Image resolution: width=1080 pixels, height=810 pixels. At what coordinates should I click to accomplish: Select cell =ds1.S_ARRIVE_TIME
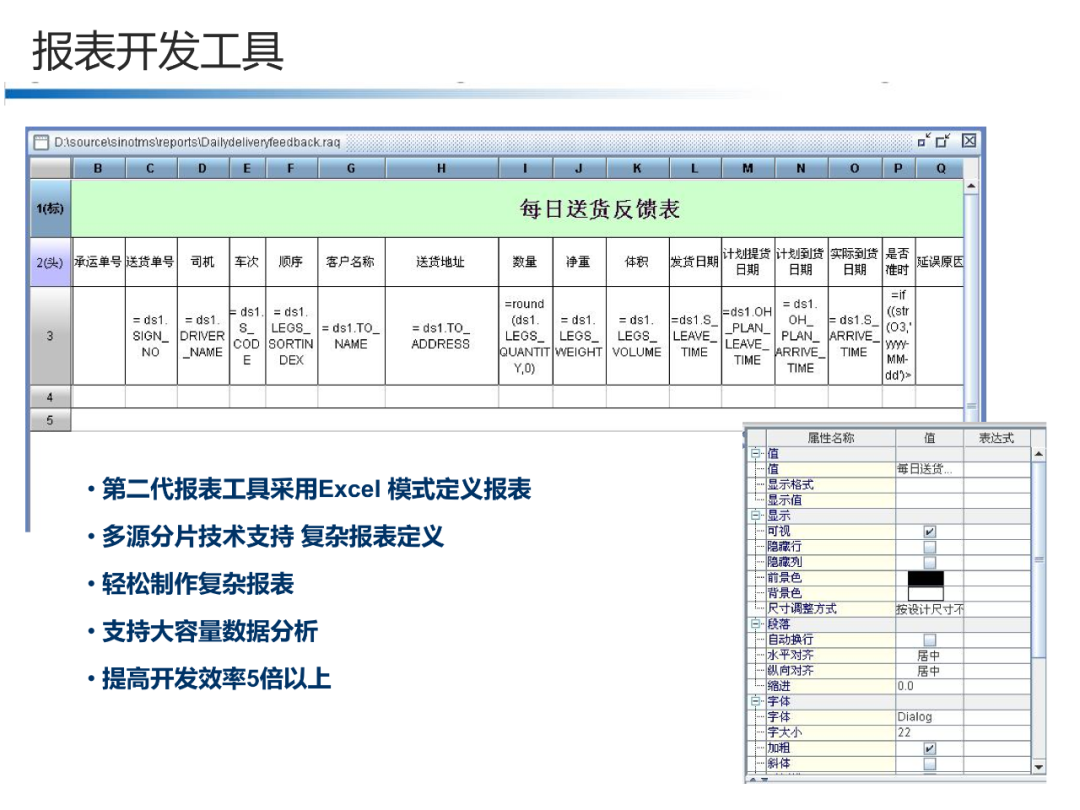tap(855, 336)
